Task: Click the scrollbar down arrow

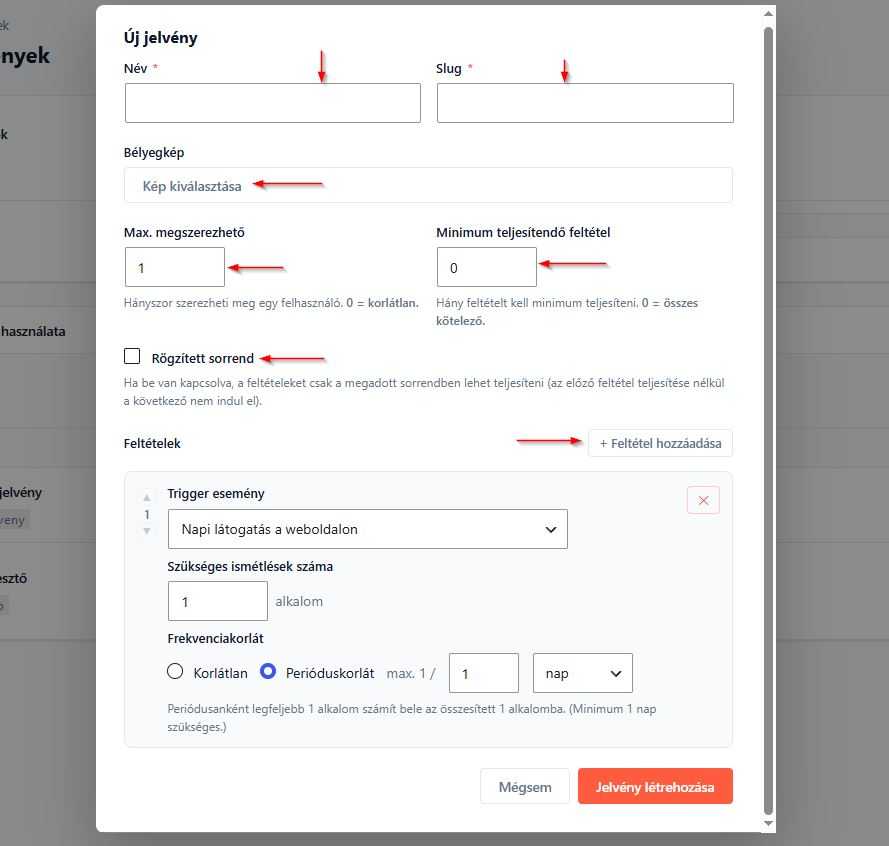Action: (768, 823)
